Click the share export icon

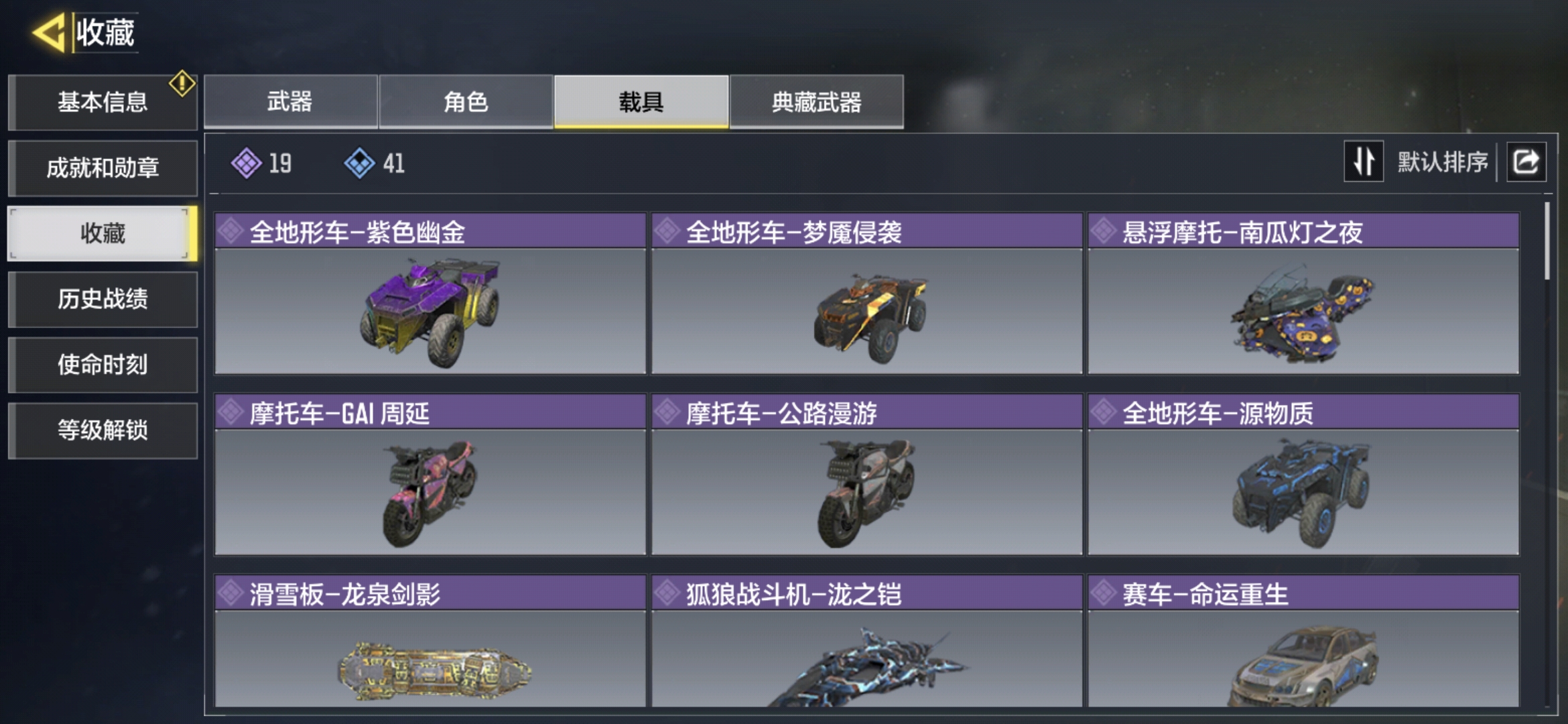[x=1526, y=162]
